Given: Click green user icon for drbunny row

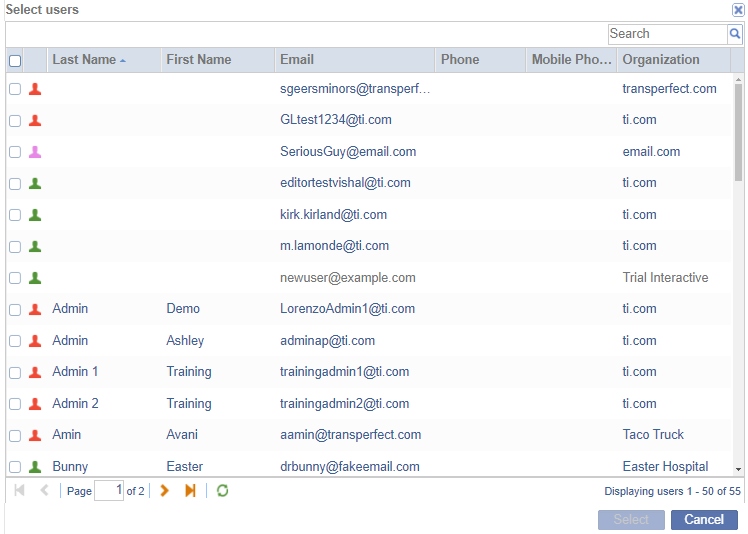Looking at the screenshot, I should coord(35,467).
